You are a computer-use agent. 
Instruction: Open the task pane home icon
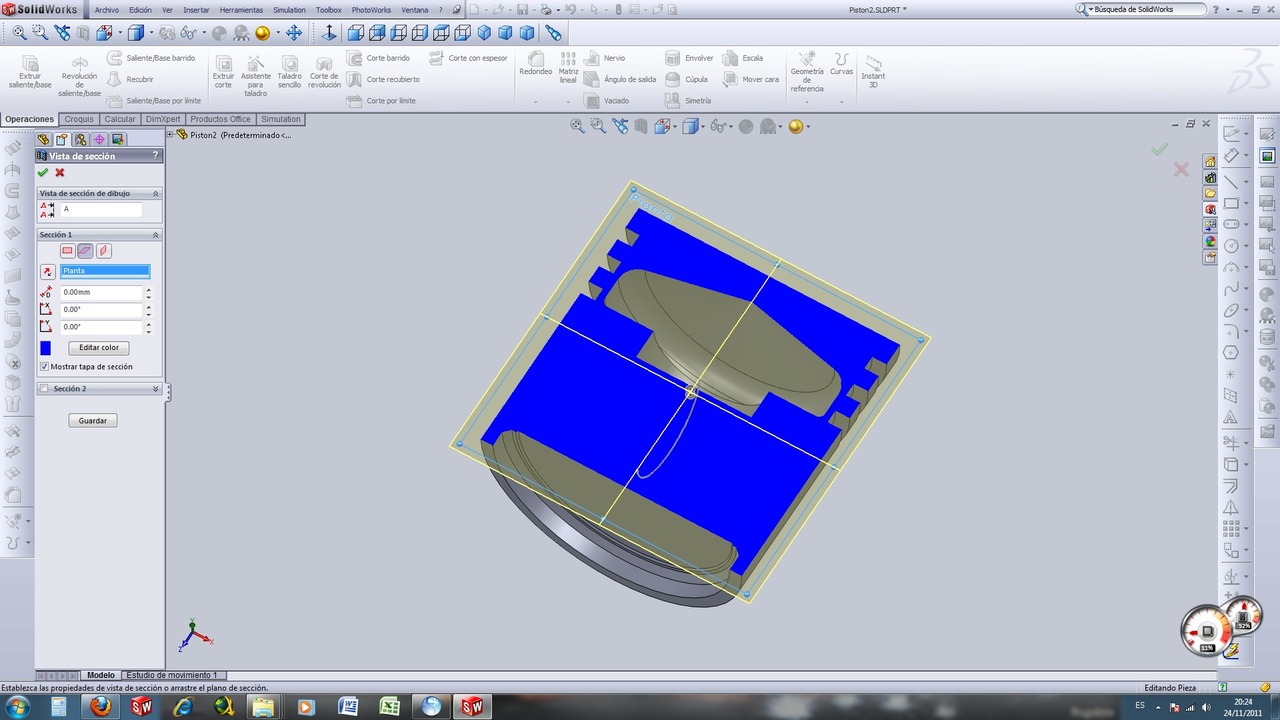point(1210,161)
